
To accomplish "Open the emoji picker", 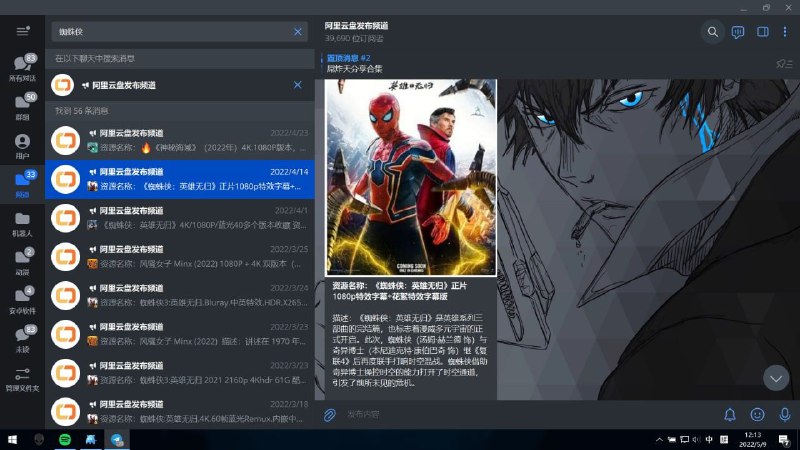I will point(757,414).
